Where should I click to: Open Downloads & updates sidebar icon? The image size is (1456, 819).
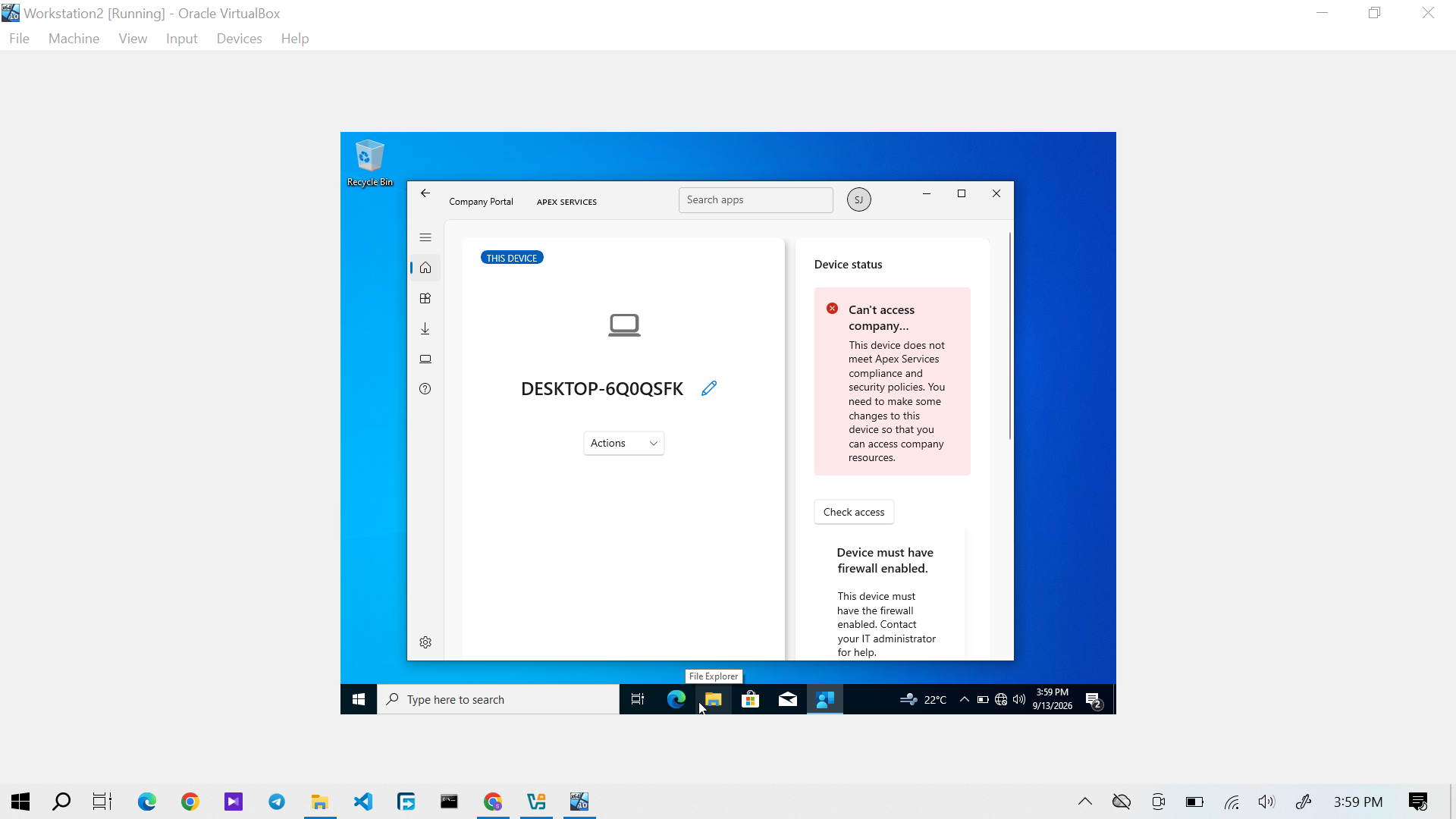pyautogui.click(x=425, y=328)
